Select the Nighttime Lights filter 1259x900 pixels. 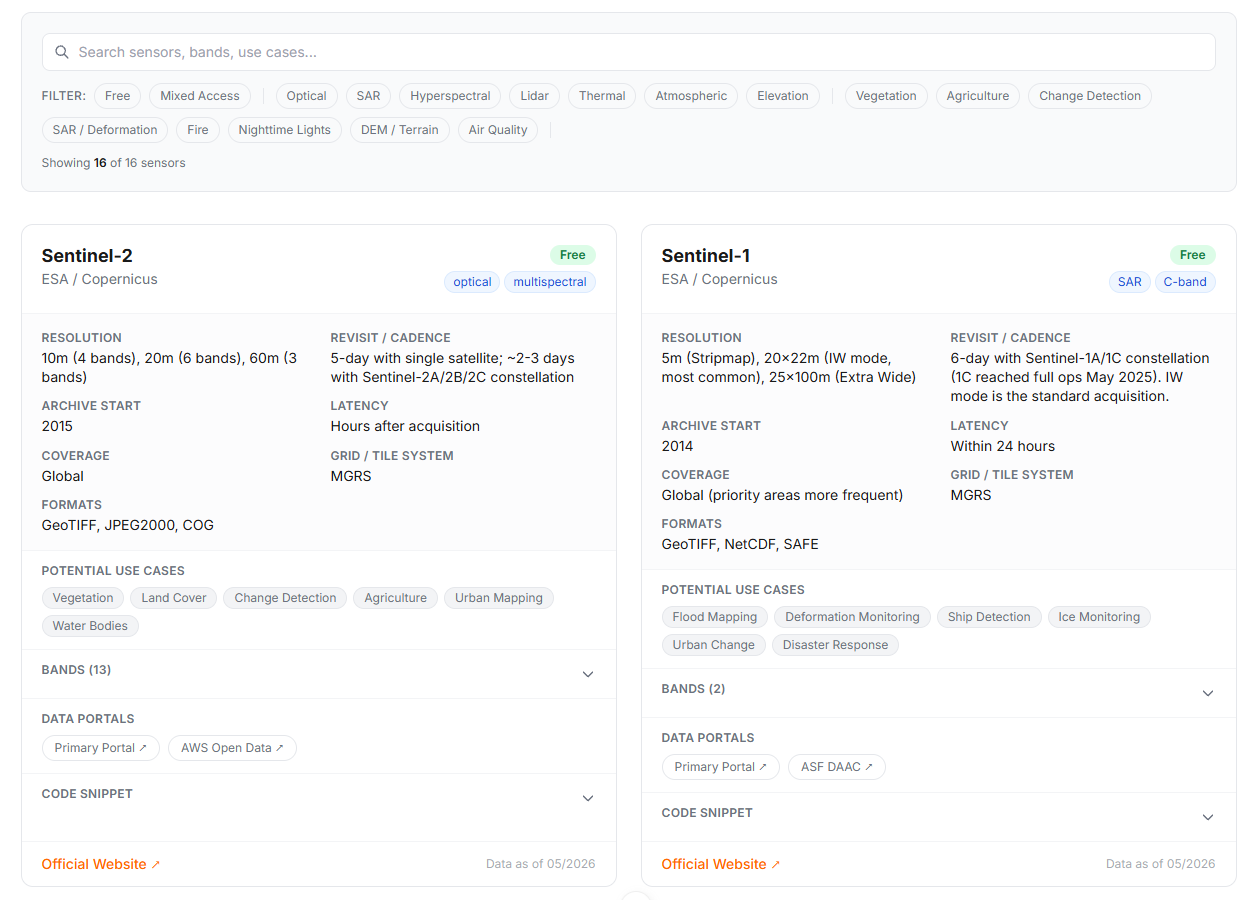[285, 130]
